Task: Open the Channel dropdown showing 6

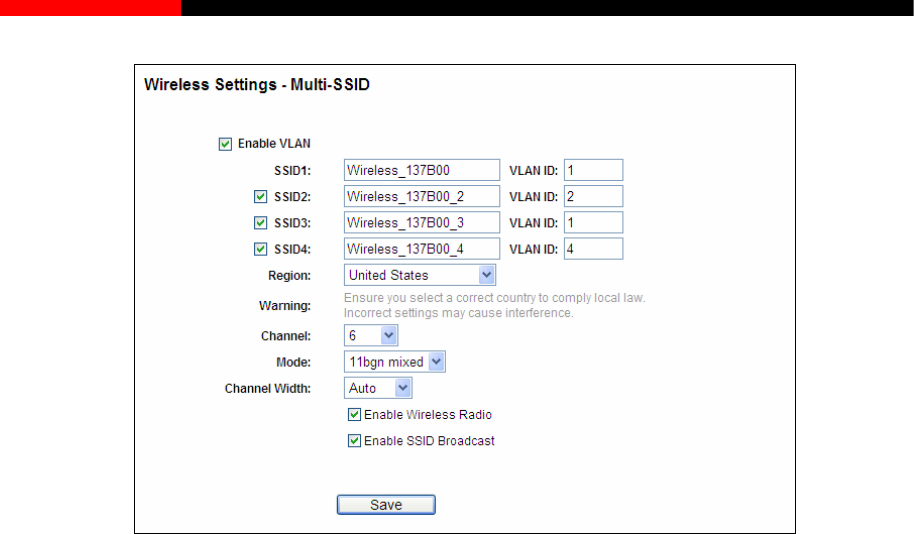Action: tap(371, 336)
